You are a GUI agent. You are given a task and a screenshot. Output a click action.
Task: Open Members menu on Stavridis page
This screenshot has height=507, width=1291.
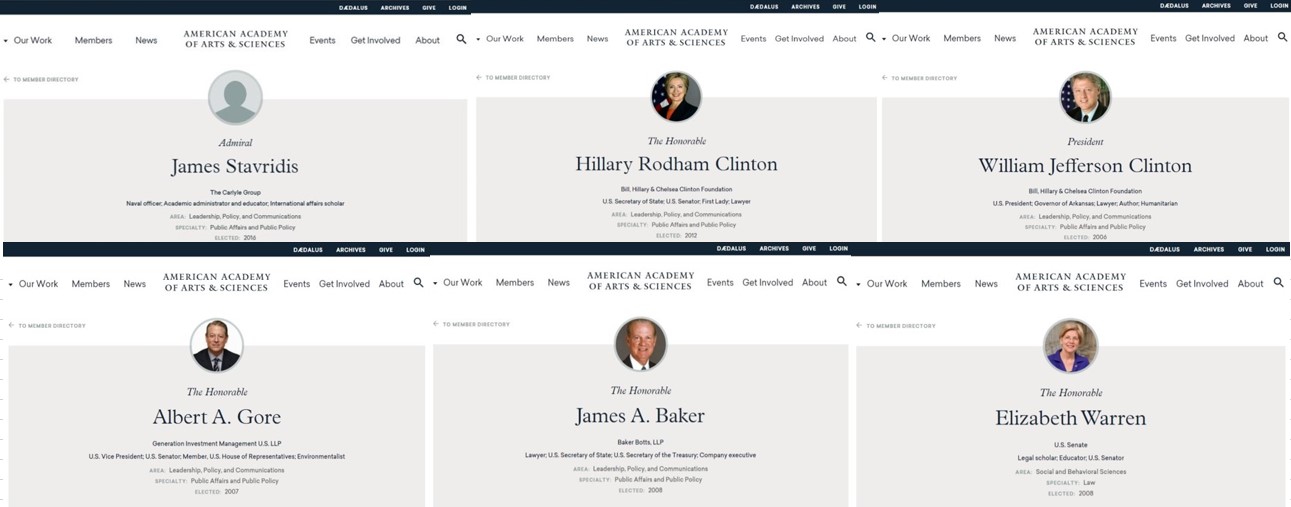[x=92, y=40]
